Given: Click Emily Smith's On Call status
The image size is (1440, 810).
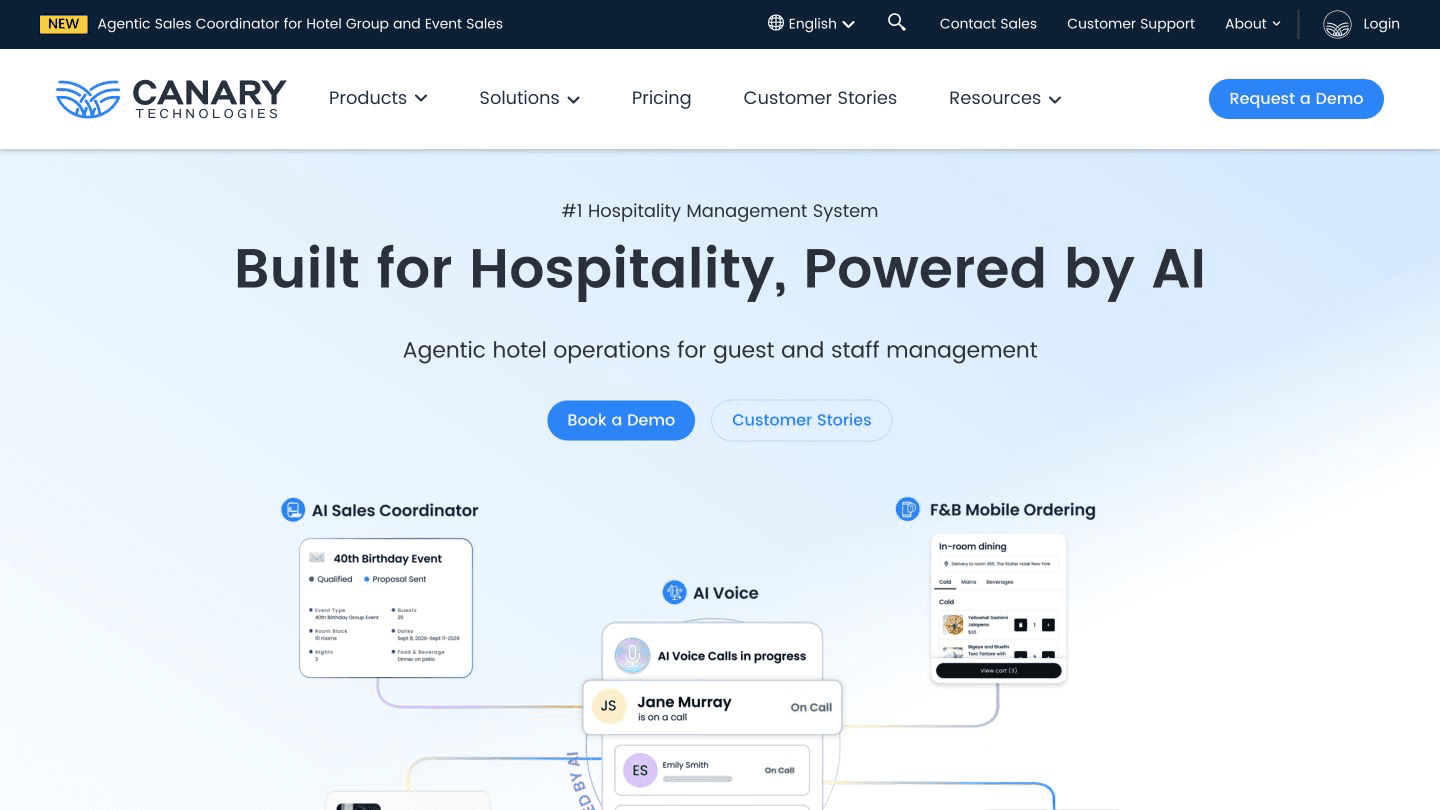Looking at the screenshot, I should tap(779, 770).
